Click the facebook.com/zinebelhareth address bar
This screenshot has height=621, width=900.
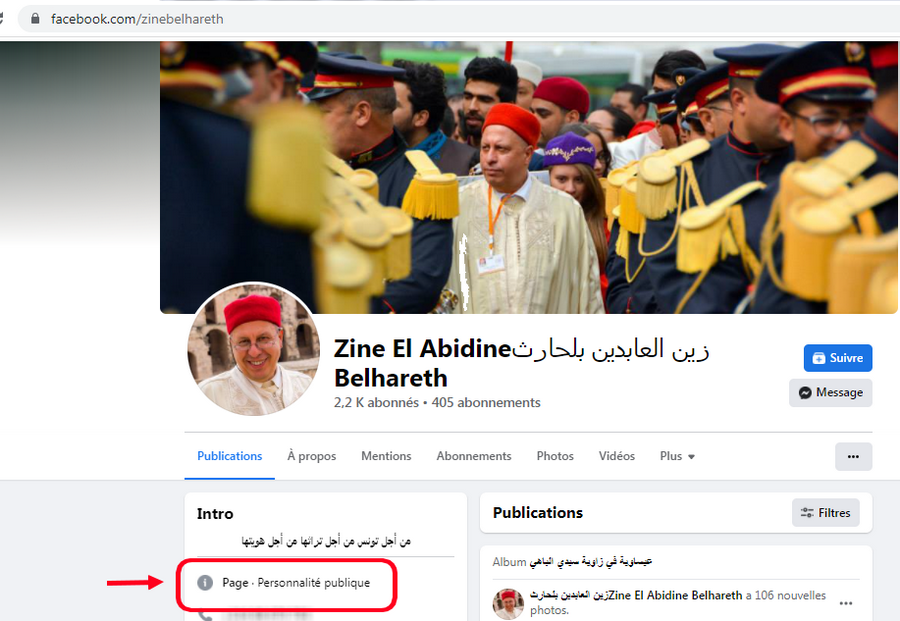pos(459,19)
